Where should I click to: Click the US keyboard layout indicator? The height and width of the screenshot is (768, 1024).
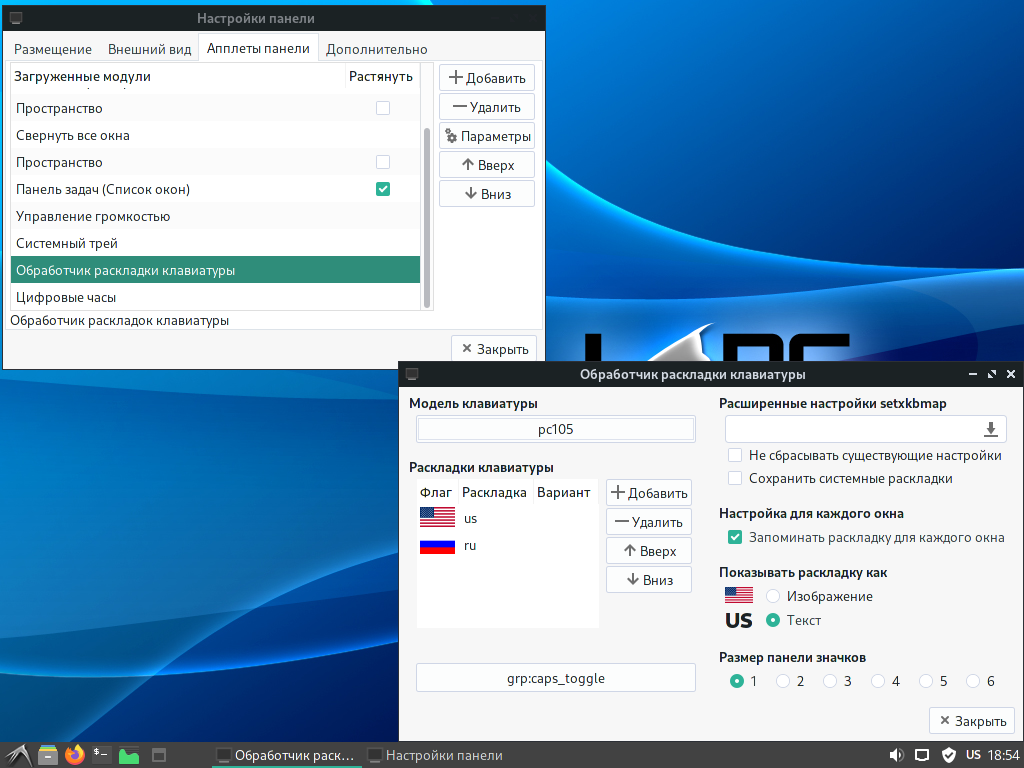[973, 755]
